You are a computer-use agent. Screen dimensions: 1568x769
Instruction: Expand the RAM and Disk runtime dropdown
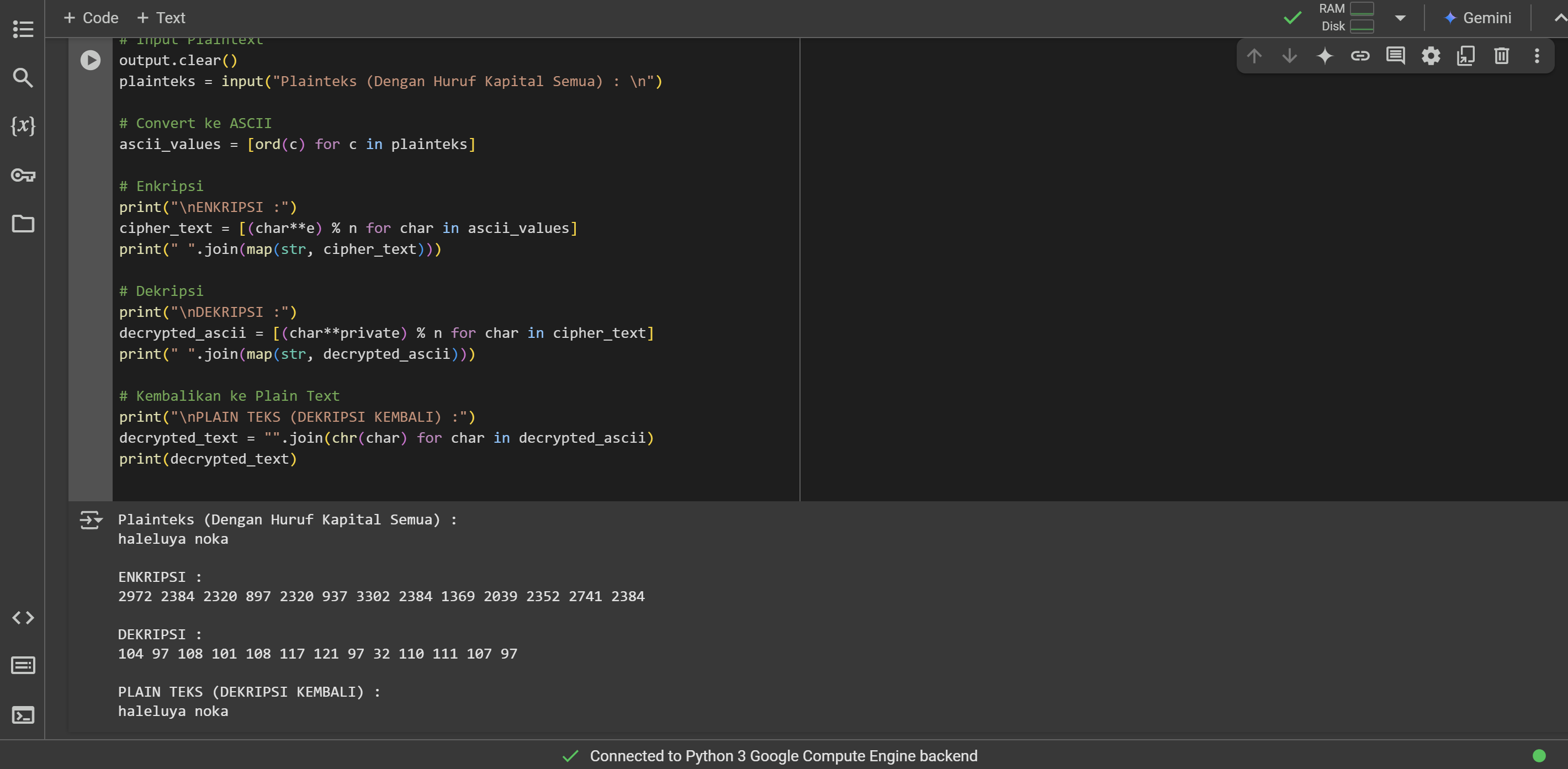click(1400, 18)
